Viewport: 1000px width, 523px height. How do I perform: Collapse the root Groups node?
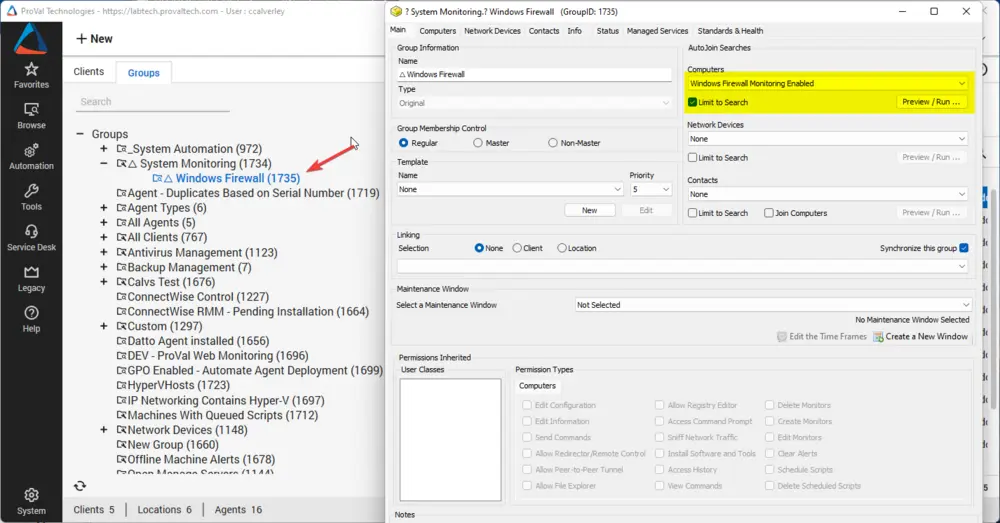pos(80,134)
